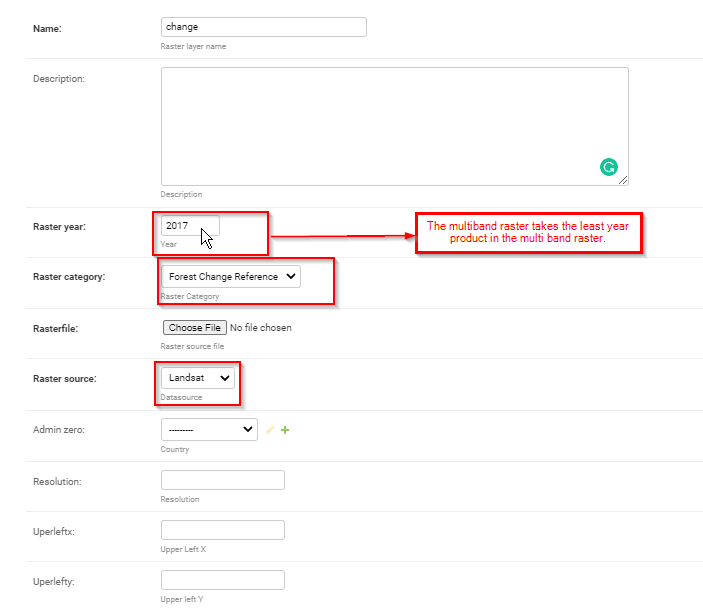Click the Upper left Y input field
Viewport: 703px width, 610px height.
click(223, 580)
